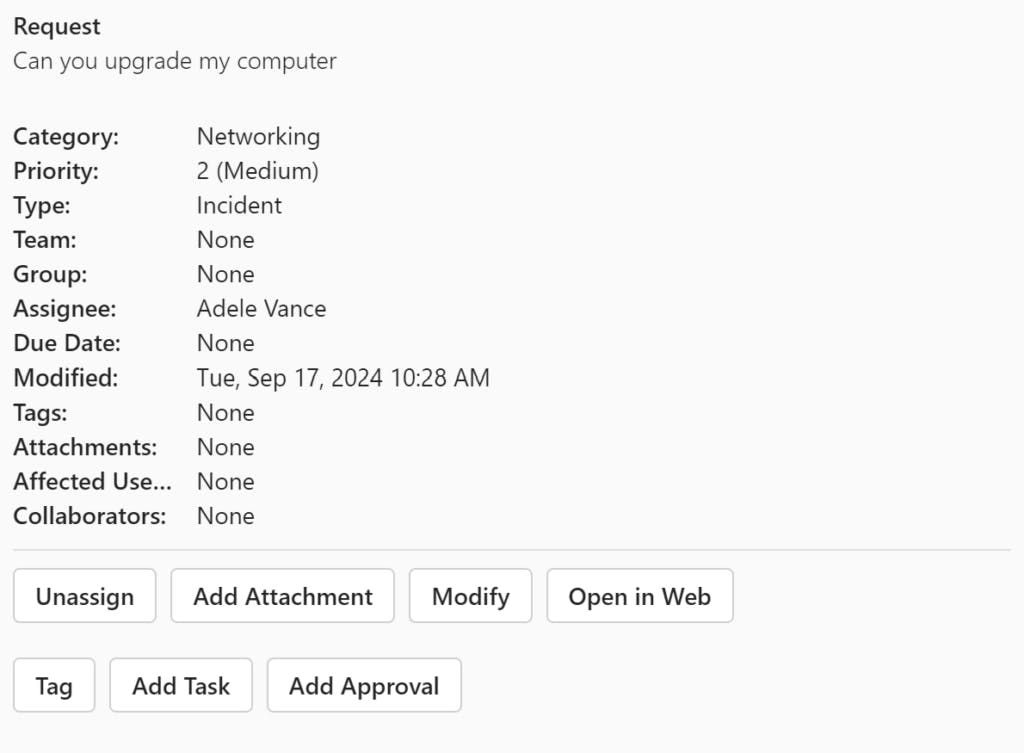Click the truncated Affected Use... label

click(92, 482)
